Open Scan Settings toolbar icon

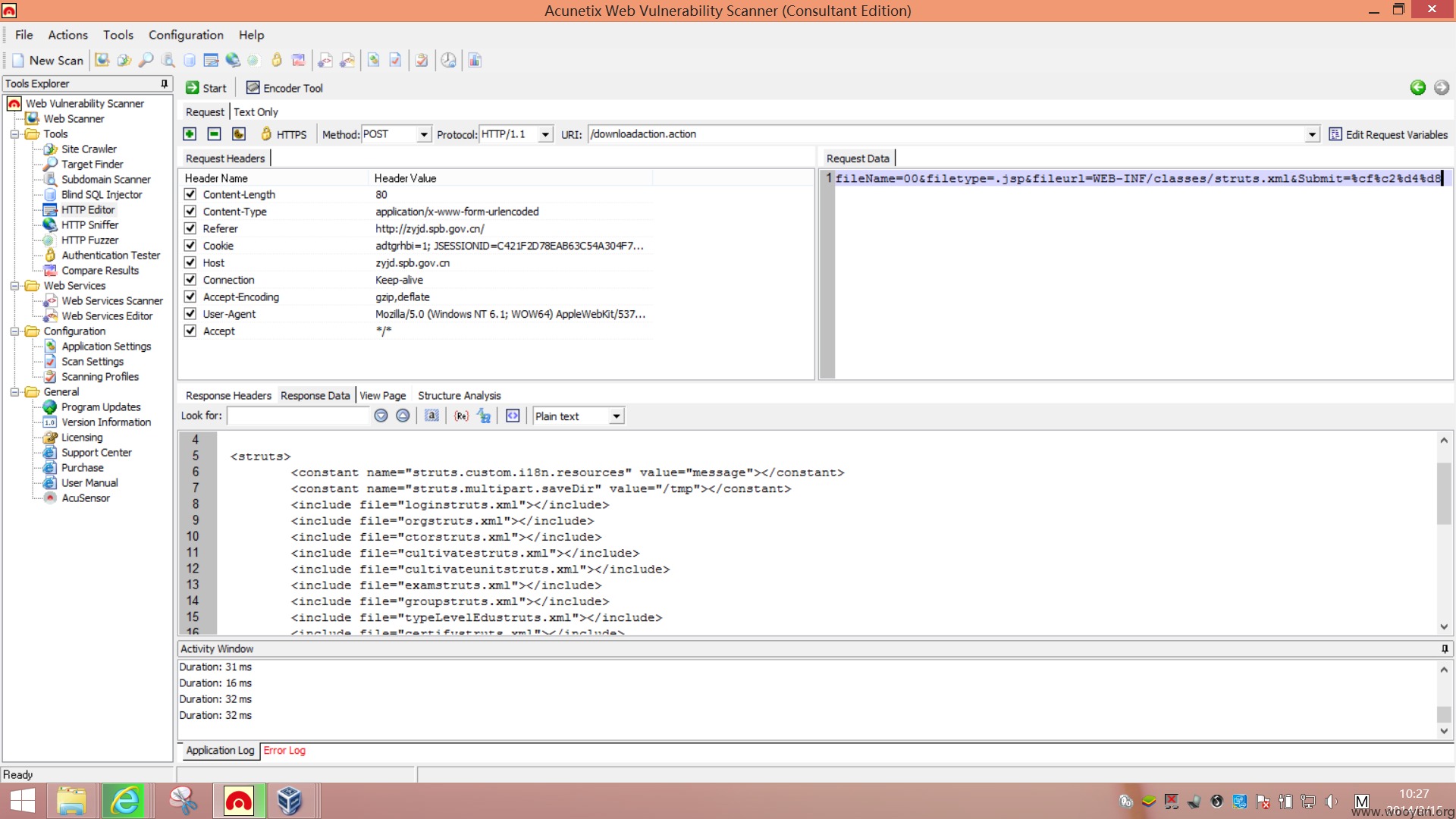click(x=395, y=60)
